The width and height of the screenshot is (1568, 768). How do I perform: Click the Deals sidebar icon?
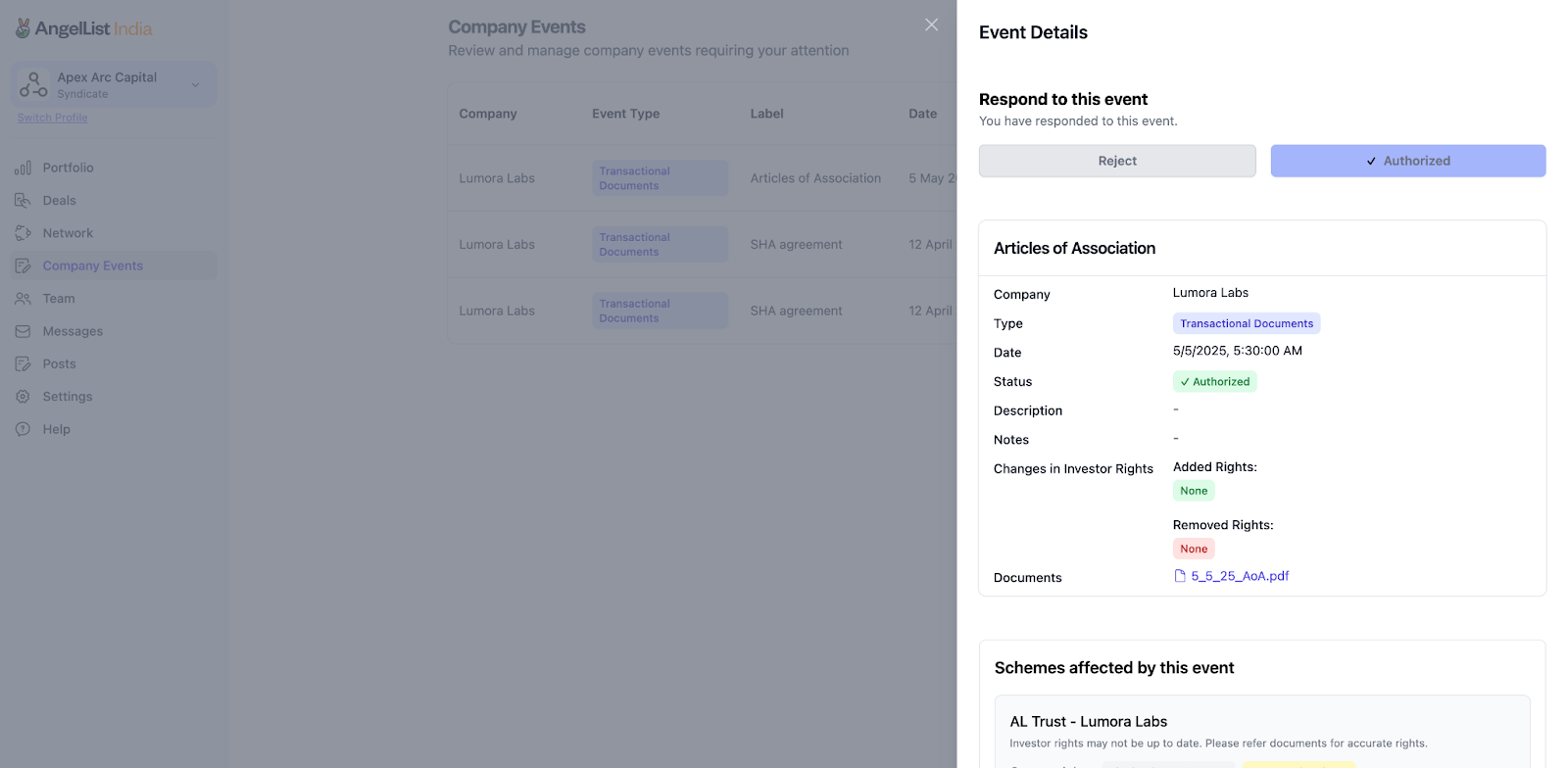click(x=23, y=200)
